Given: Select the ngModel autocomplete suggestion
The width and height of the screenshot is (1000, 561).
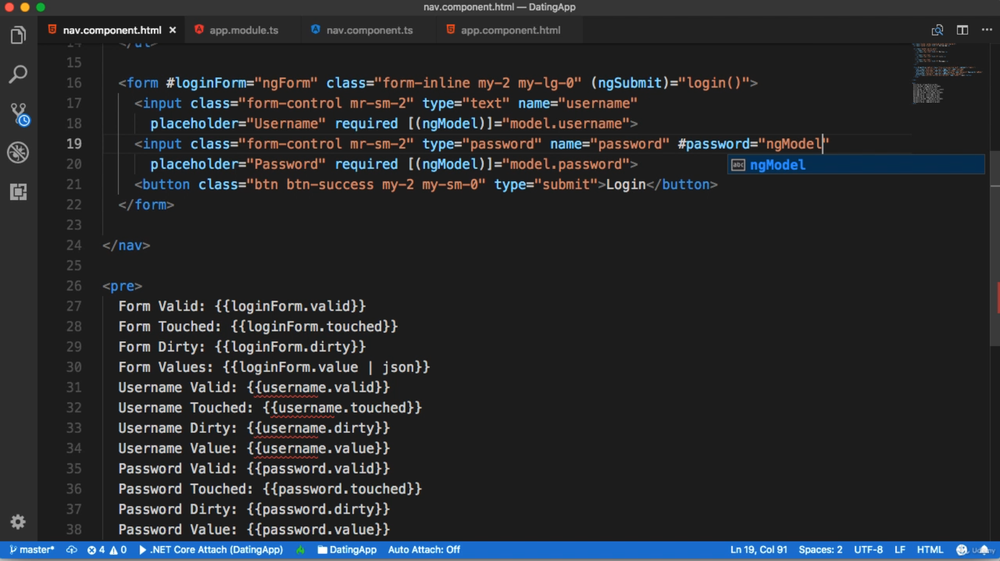Looking at the screenshot, I should pos(856,164).
